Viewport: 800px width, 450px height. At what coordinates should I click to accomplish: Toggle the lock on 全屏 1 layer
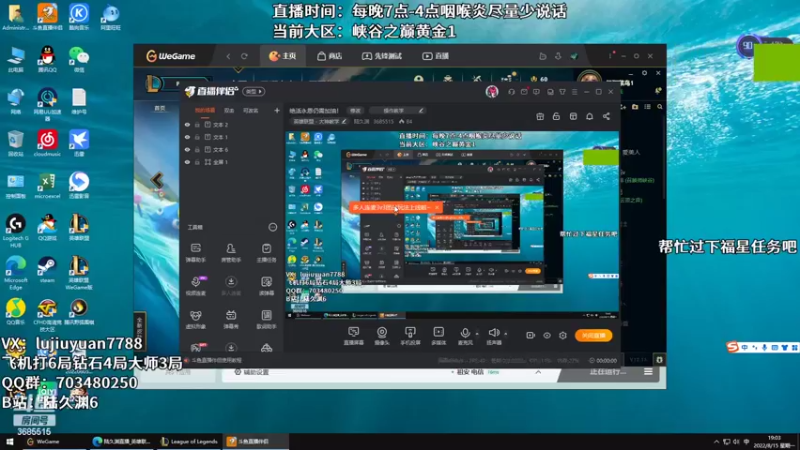(x=197, y=162)
